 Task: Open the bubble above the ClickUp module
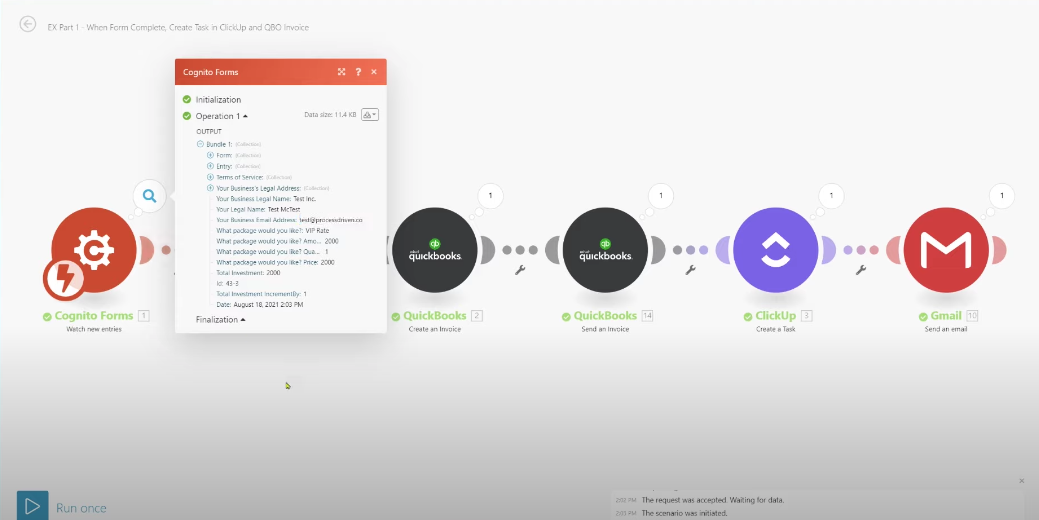point(832,195)
